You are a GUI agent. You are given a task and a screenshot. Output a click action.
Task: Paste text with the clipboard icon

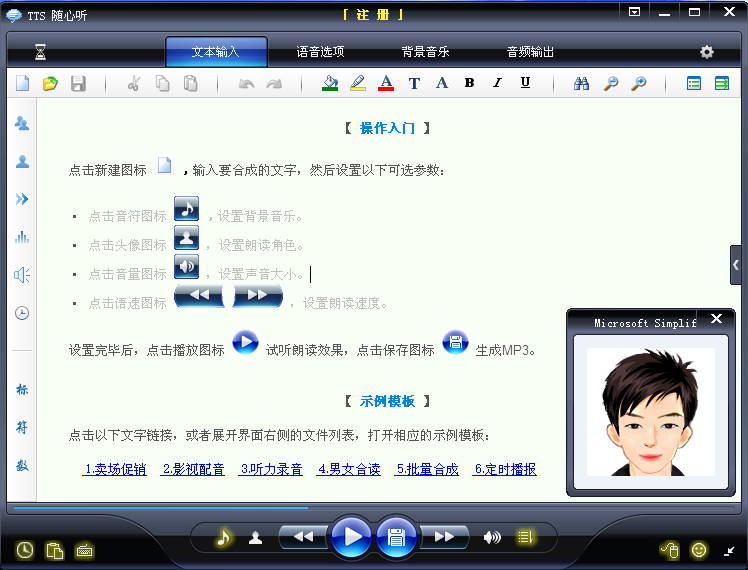point(190,83)
